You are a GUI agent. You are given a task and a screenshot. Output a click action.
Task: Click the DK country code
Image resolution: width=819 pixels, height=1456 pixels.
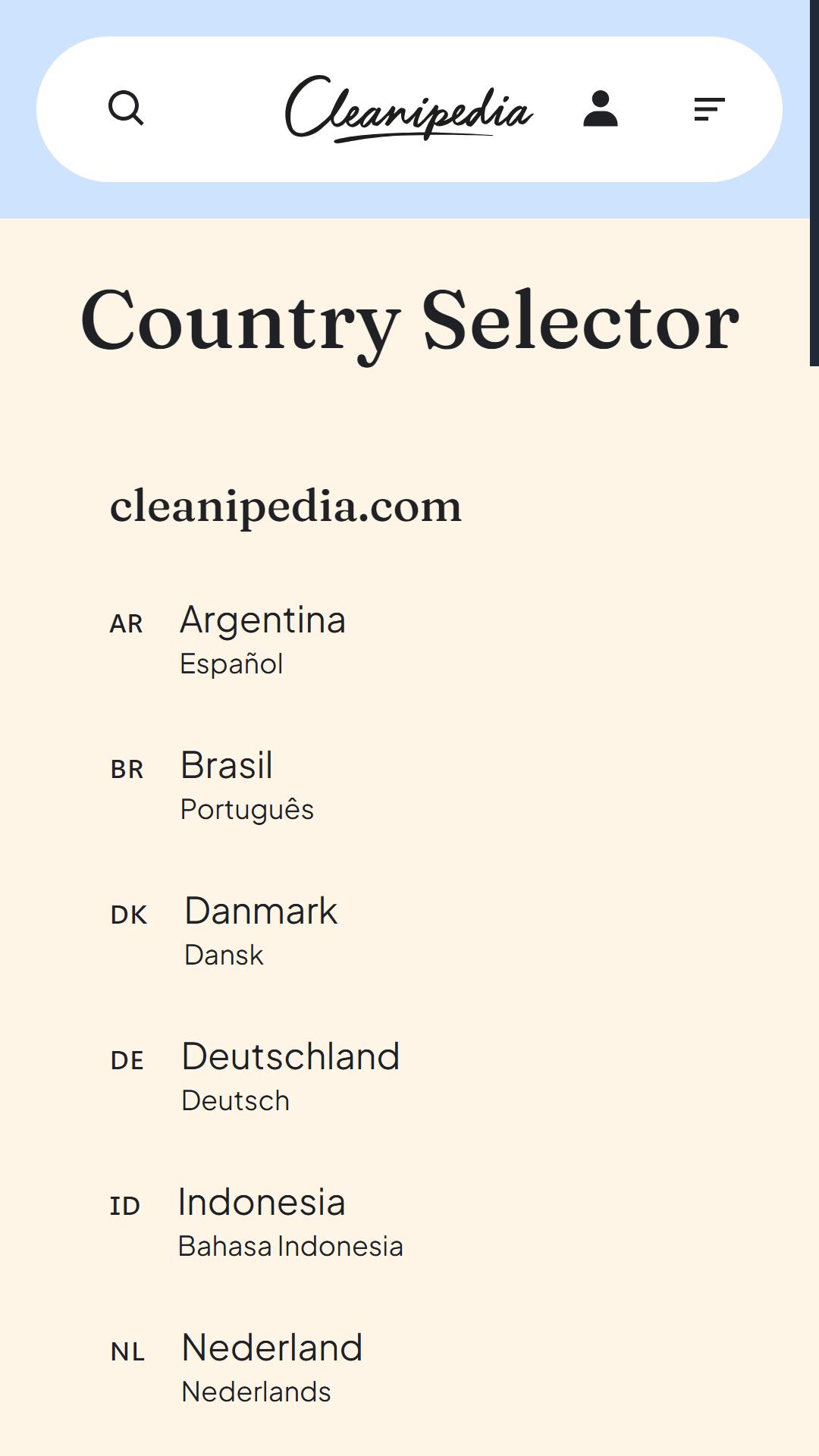point(129,915)
